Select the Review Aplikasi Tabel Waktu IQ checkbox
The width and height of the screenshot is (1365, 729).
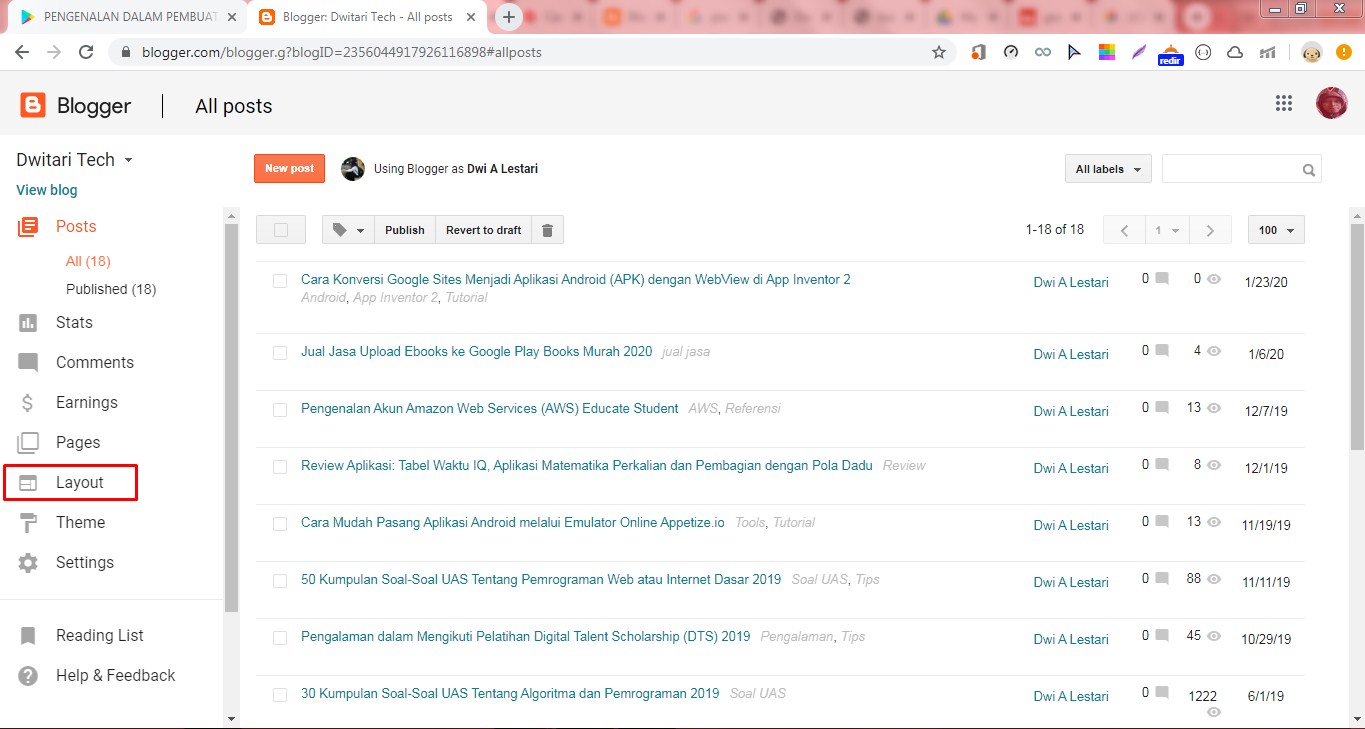click(280, 467)
